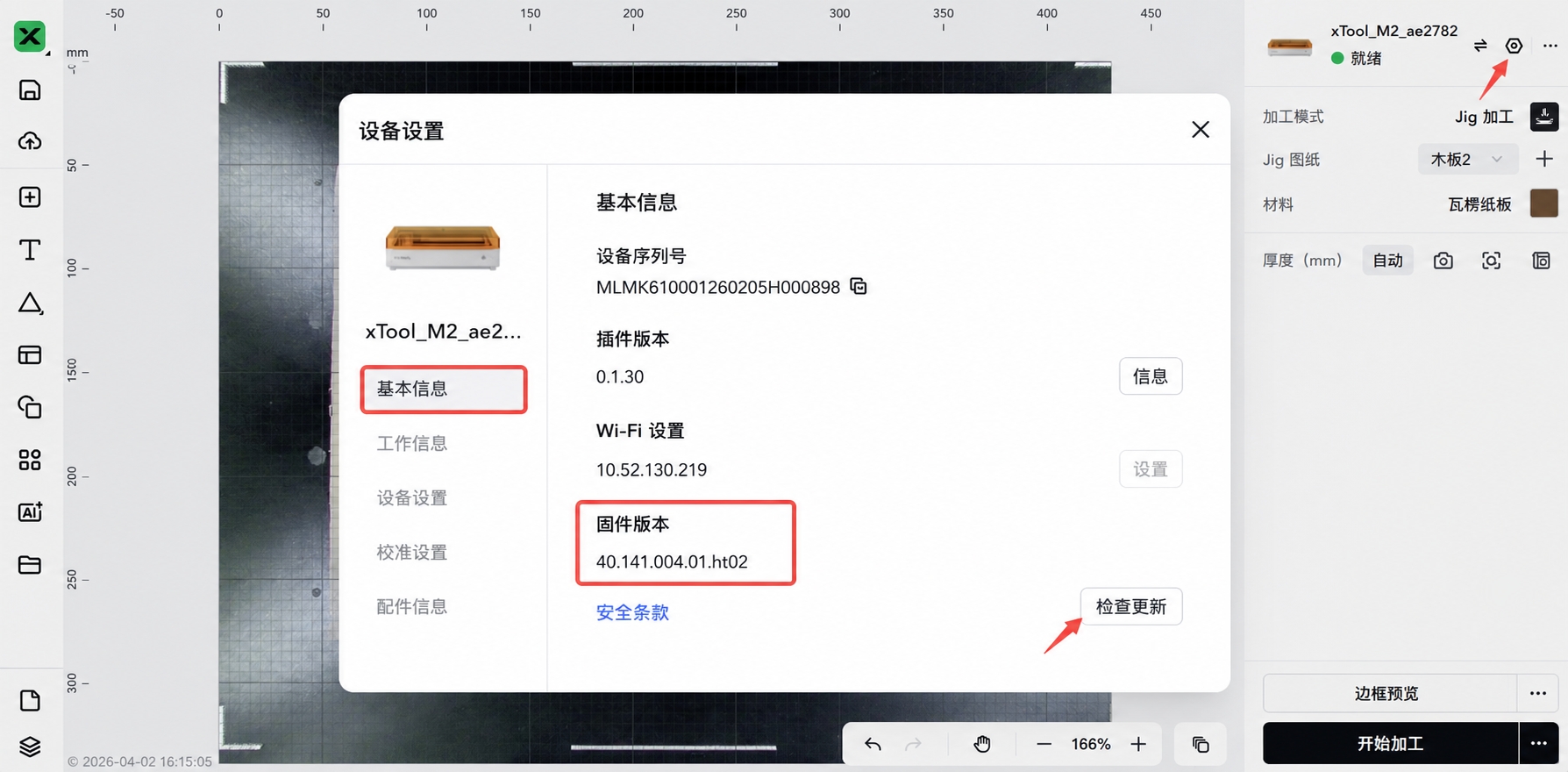Click the 开始加工 button
This screenshot has width=1568, height=772.
(1390, 743)
